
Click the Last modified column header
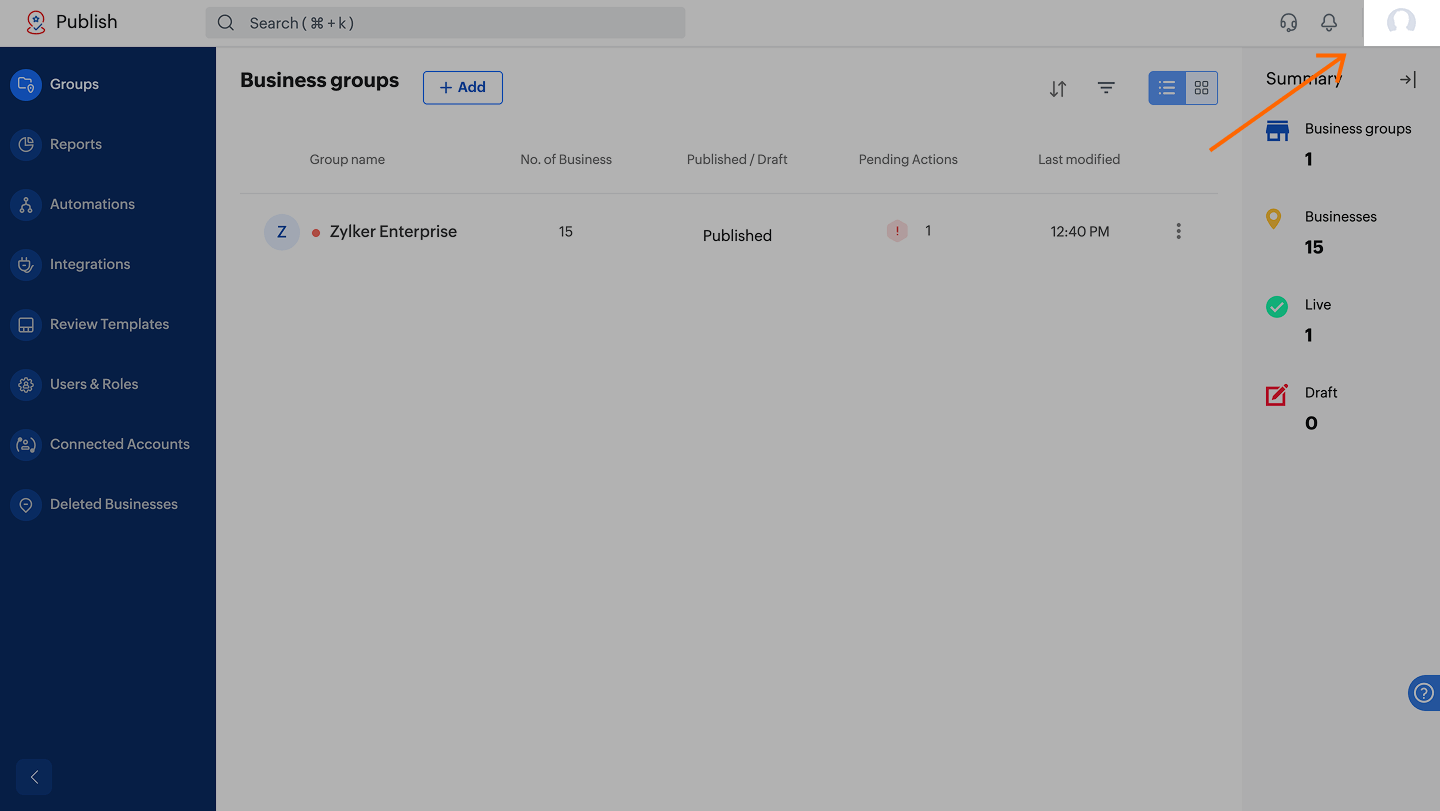[1079, 159]
